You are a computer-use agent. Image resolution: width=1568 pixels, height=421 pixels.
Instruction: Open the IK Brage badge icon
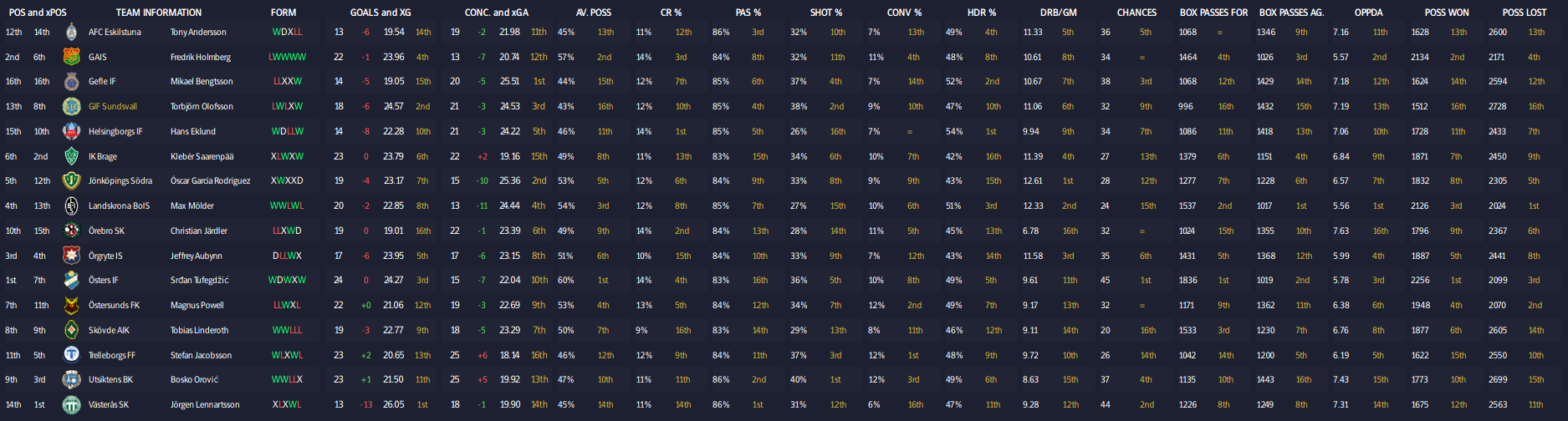[71, 156]
